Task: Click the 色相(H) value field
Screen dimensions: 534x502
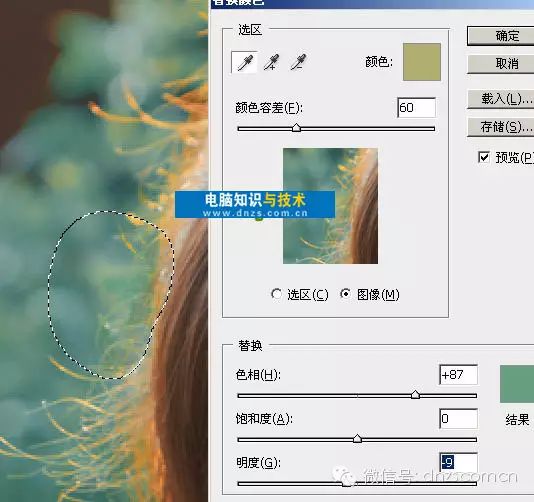Action: coord(458,375)
